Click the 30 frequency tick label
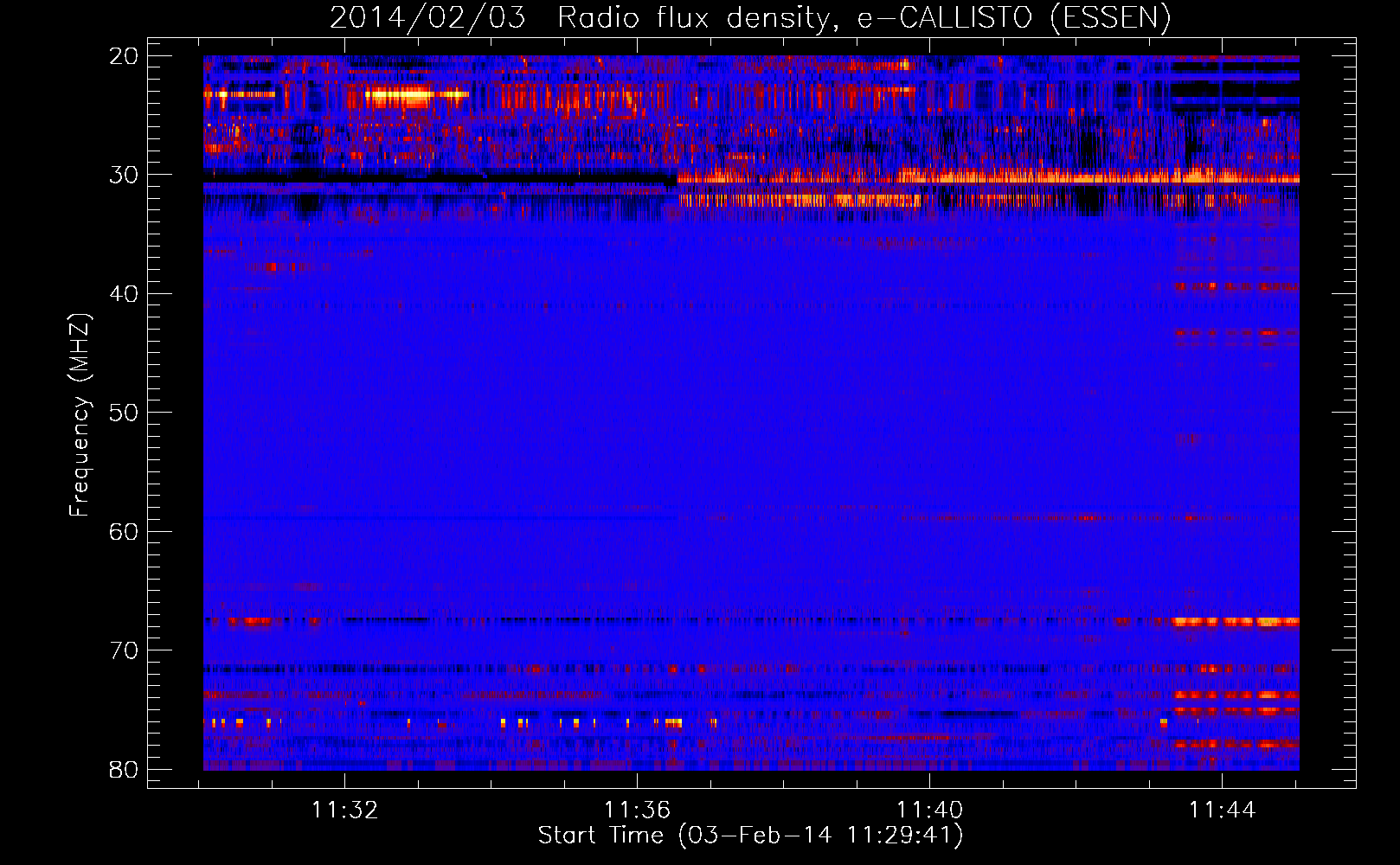Viewport: 1400px width, 865px height. pos(124,175)
